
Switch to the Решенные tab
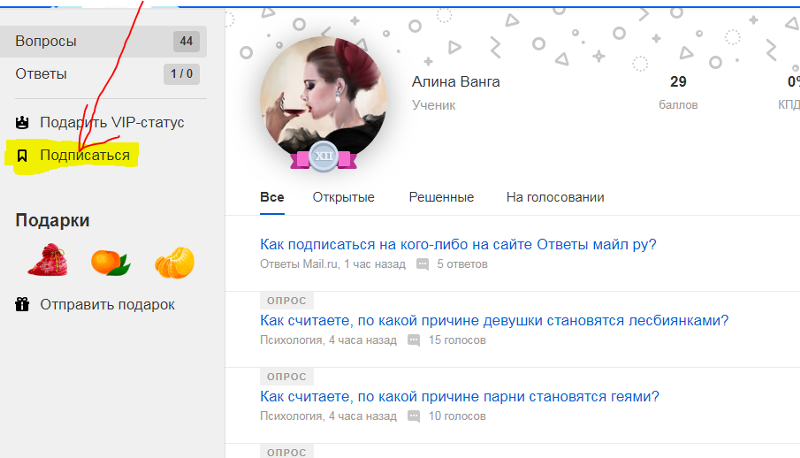pos(441,197)
